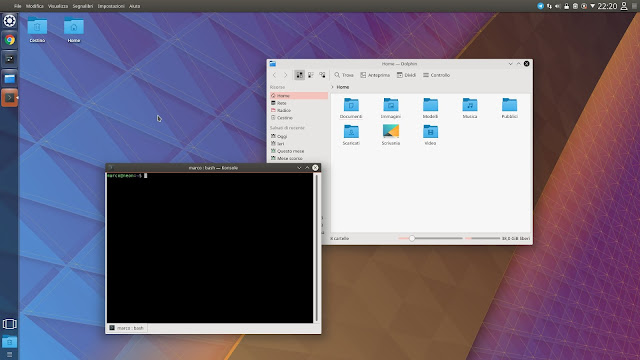Click Dolphin window title bar icon
Image resolution: width=640 pixels, height=360 pixels.
[x=273, y=64]
